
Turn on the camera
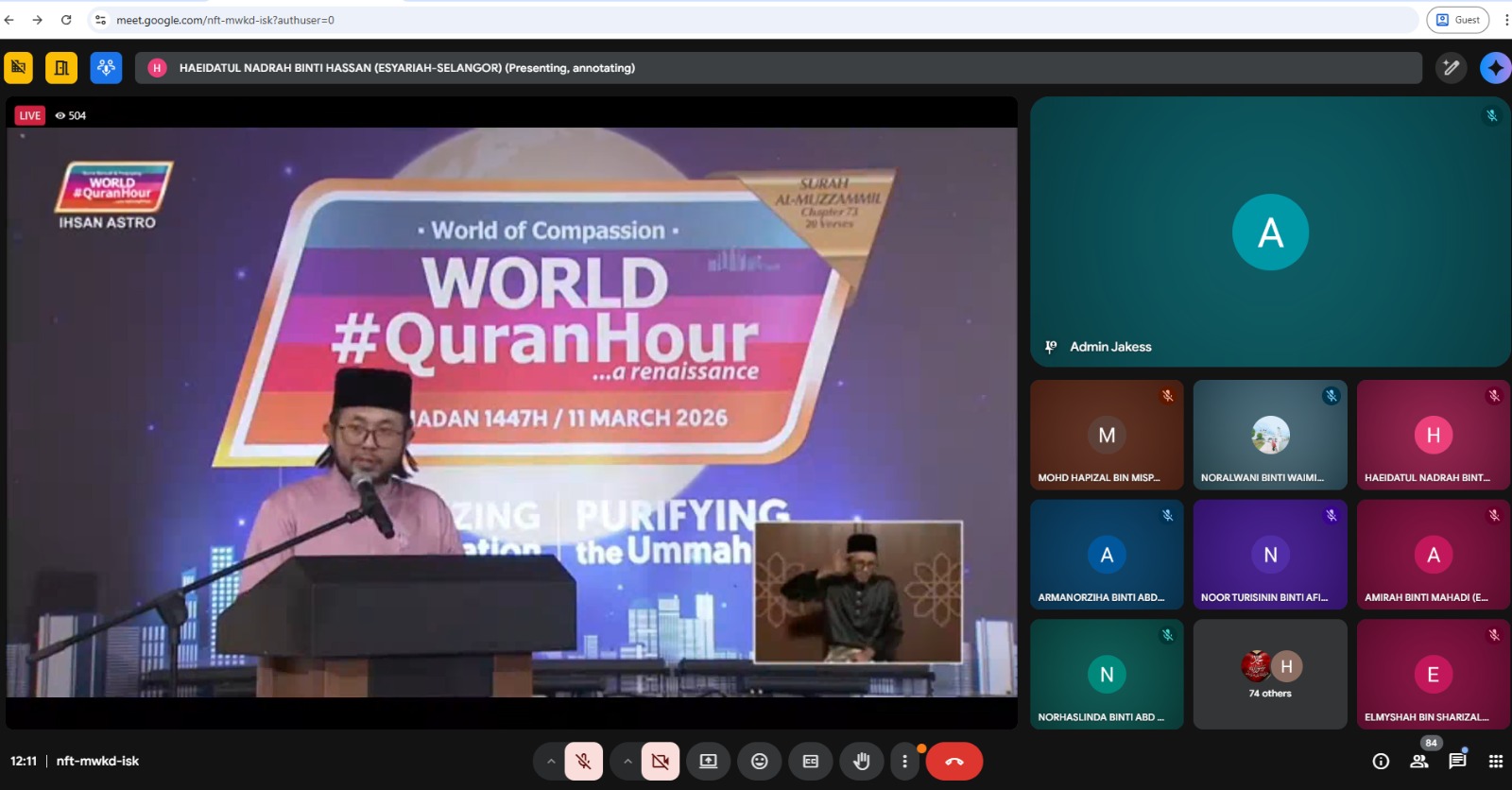click(661, 762)
